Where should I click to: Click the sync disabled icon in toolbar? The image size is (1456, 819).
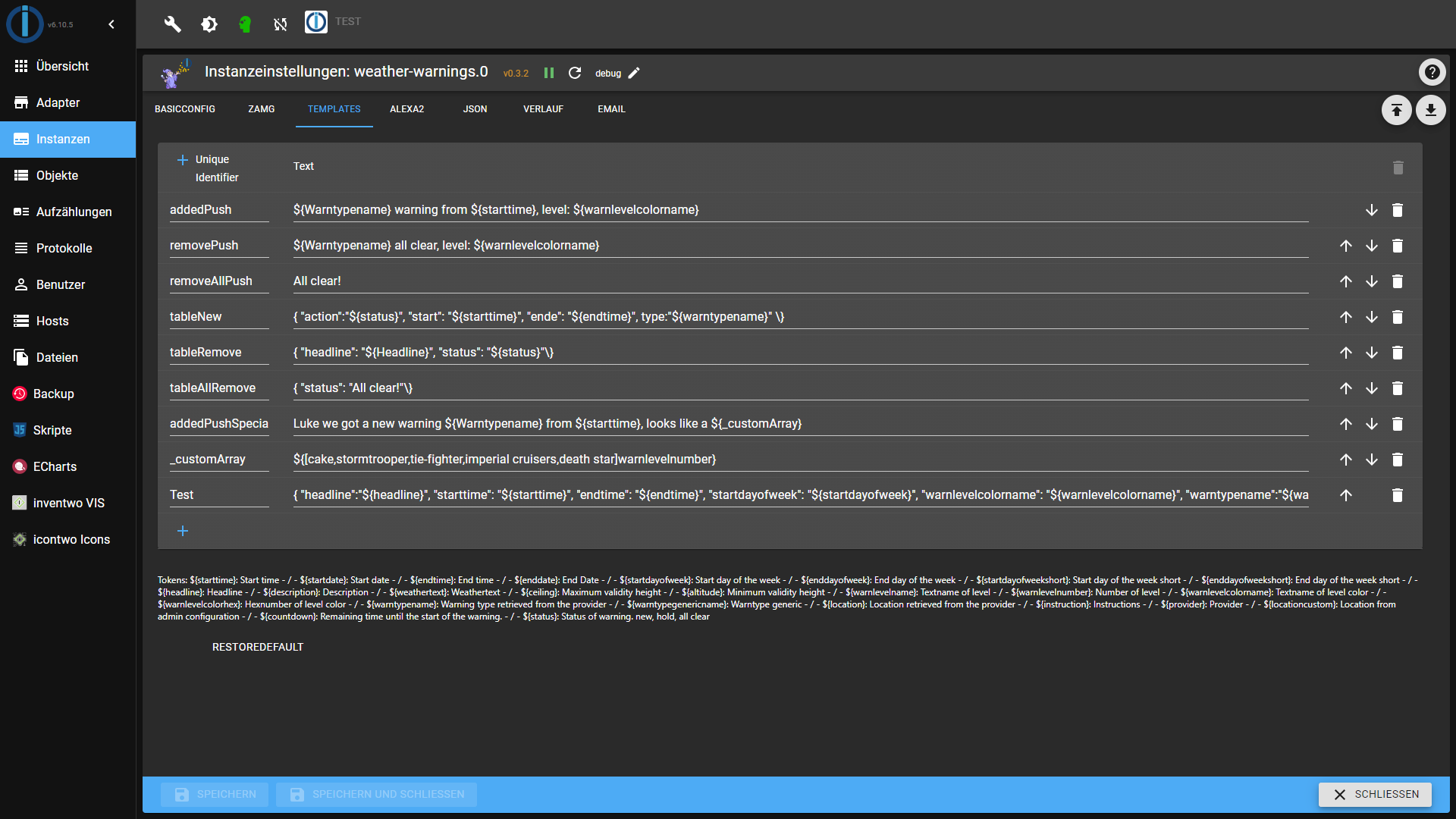pyautogui.click(x=281, y=24)
